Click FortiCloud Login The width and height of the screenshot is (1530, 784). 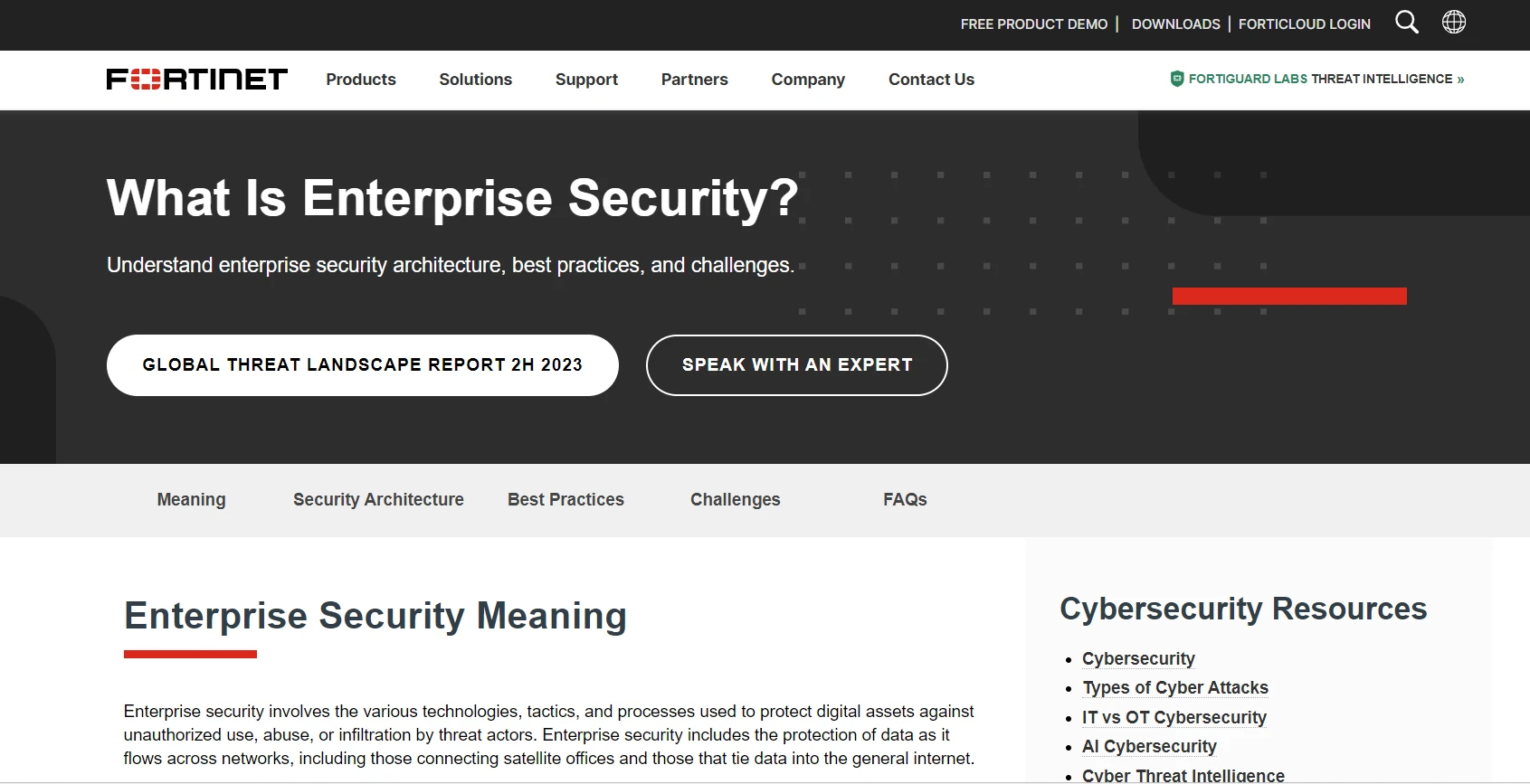tap(1304, 24)
